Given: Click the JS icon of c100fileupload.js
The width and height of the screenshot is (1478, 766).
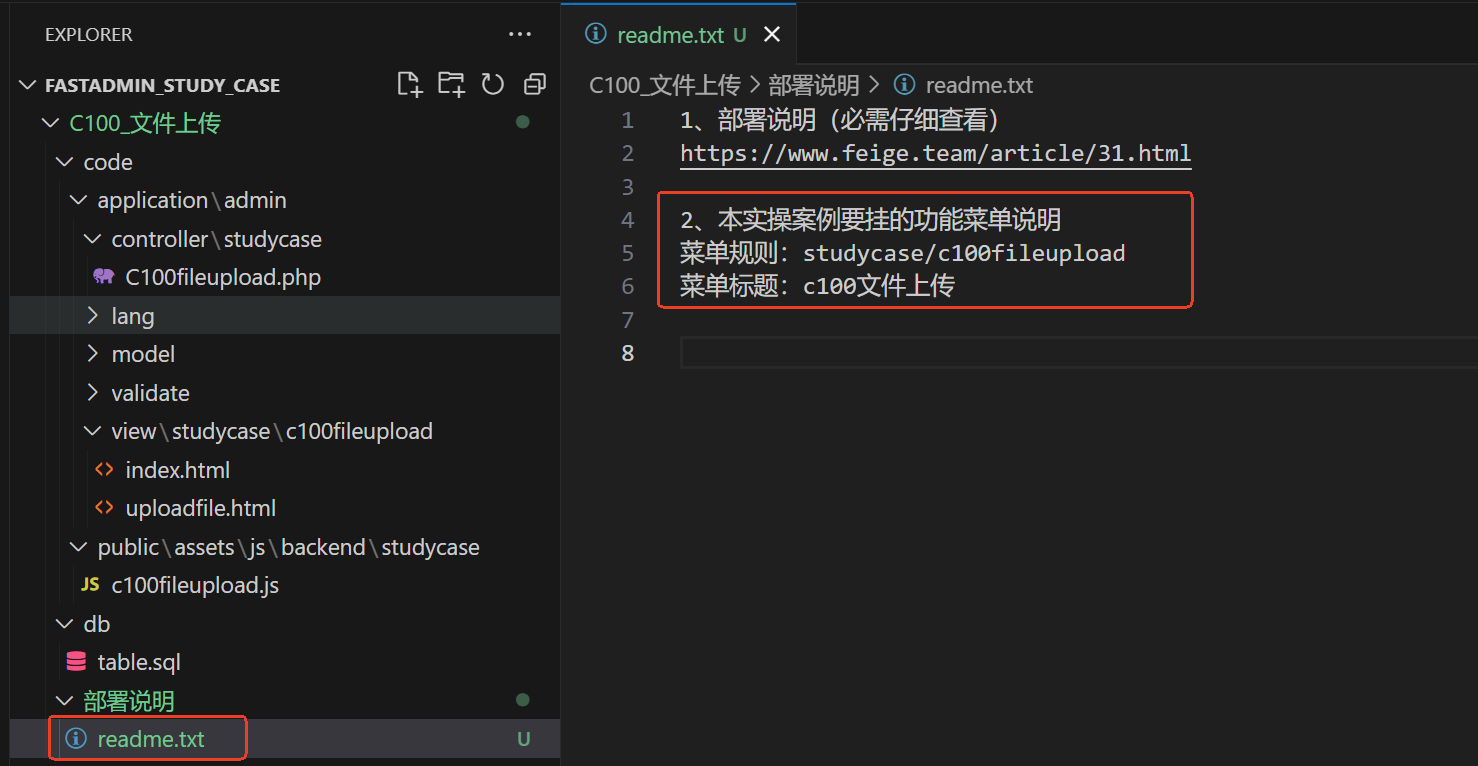Looking at the screenshot, I should click(x=90, y=585).
